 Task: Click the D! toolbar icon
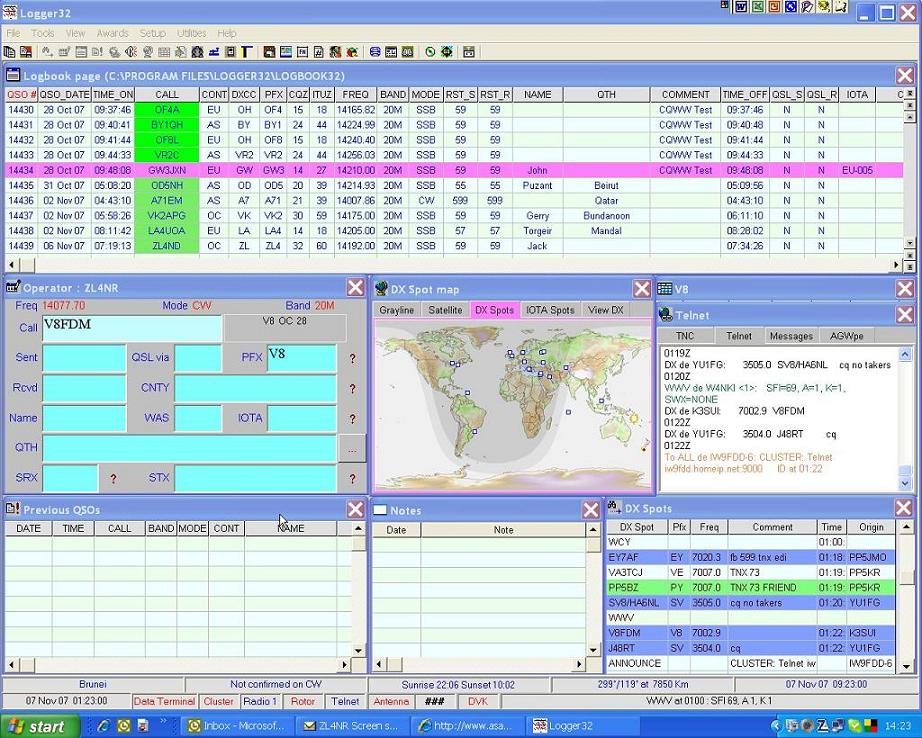tap(98, 52)
